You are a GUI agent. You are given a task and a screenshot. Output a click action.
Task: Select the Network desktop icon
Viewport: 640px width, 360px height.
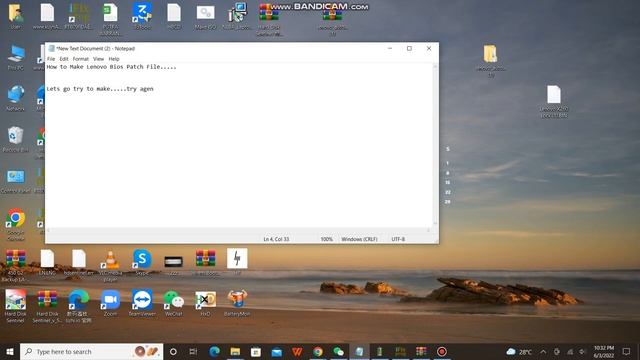16,98
